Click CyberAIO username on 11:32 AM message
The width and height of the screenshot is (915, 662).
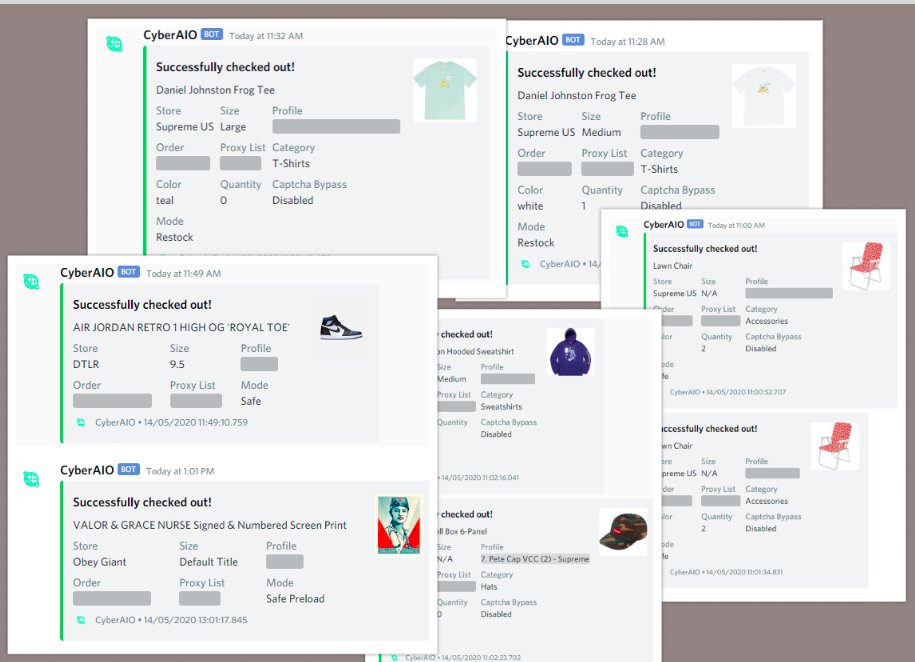pyautogui.click(x=170, y=35)
